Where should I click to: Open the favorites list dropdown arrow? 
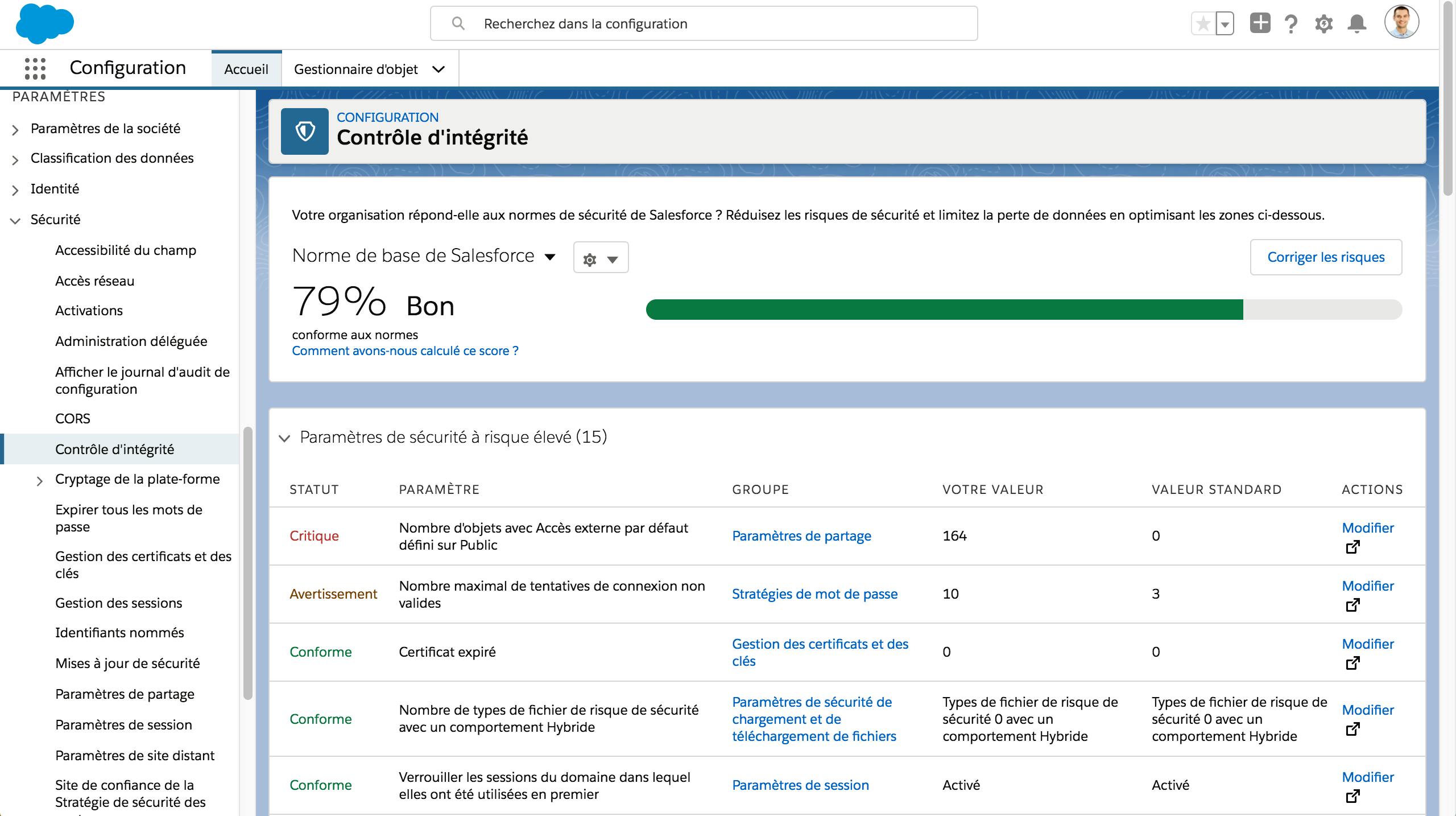click(1225, 24)
